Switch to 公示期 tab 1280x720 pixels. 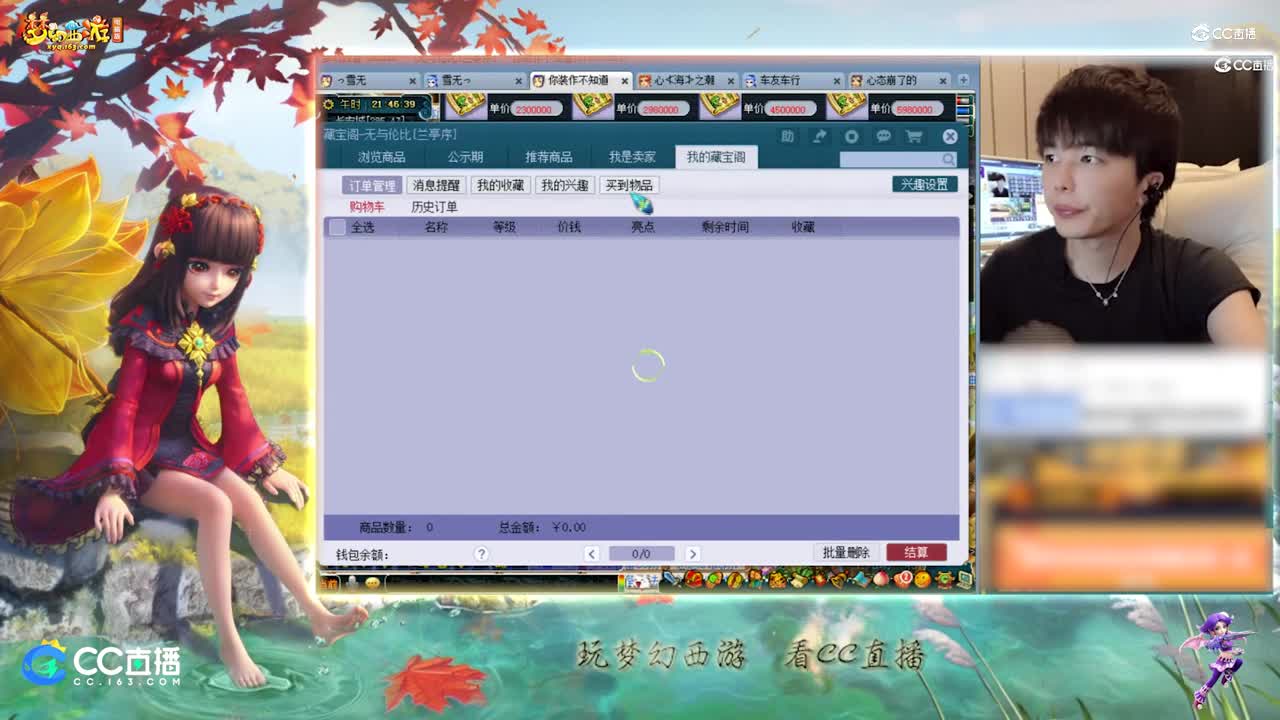tap(465, 157)
